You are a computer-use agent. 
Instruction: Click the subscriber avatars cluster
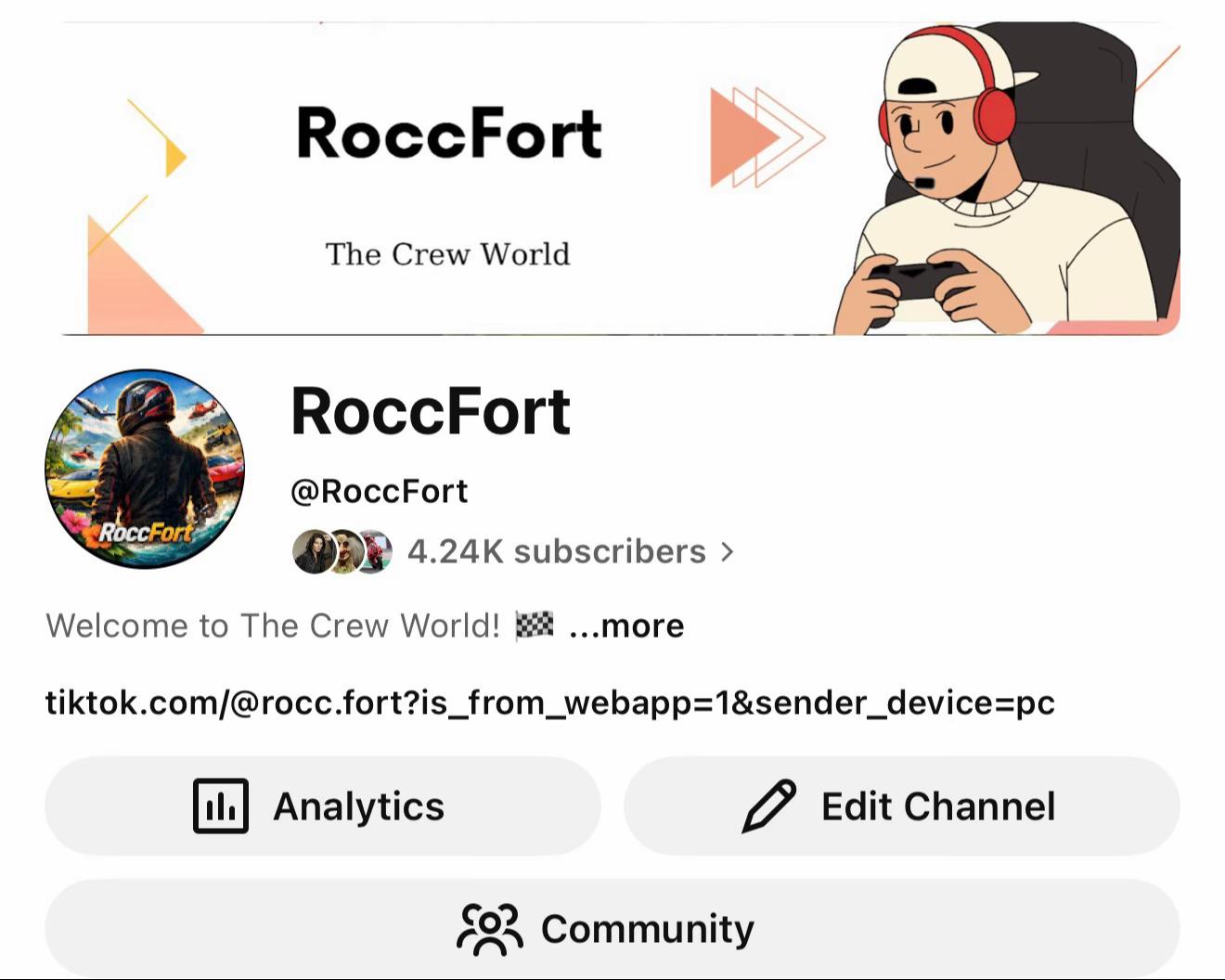pos(342,552)
